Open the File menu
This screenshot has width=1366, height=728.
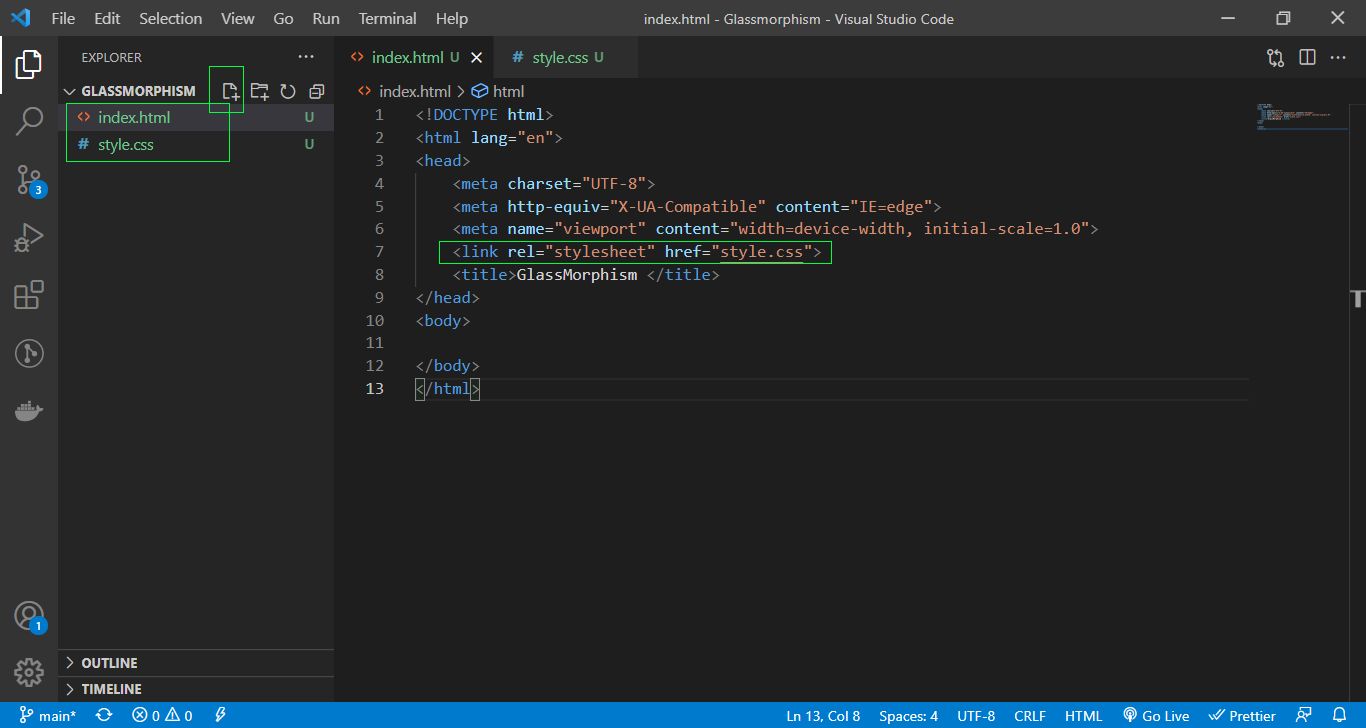point(62,18)
